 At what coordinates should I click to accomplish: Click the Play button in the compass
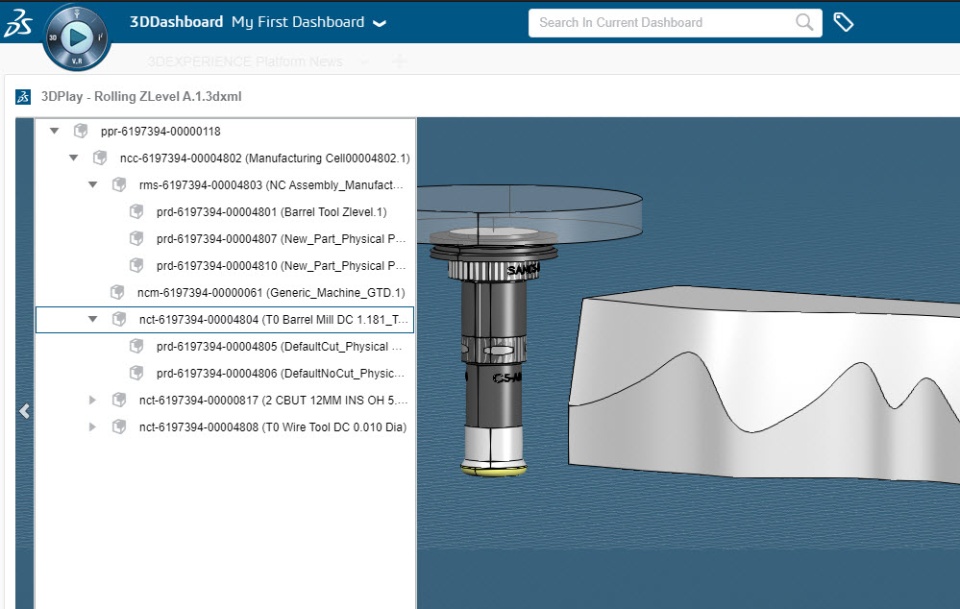pyautogui.click(x=78, y=37)
